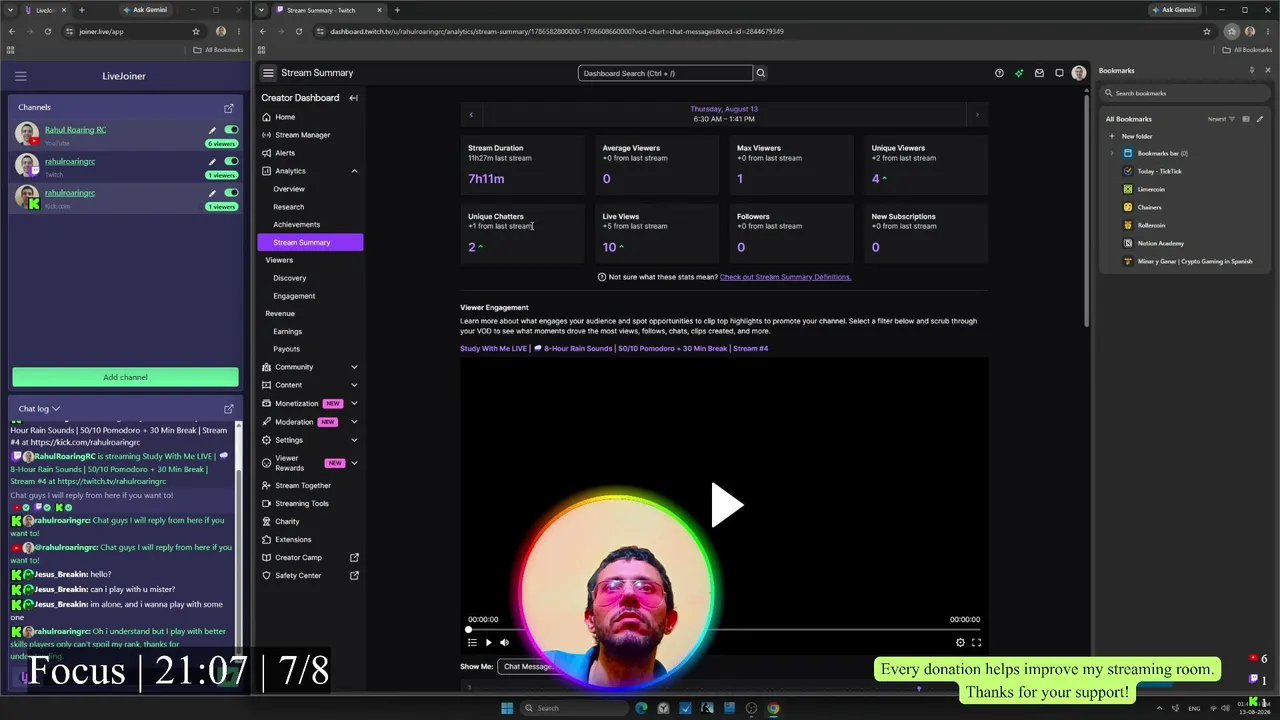This screenshot has height=720, width=1280.
Task: Open the VOD player settings gear
Action: (x=960, y=643)
